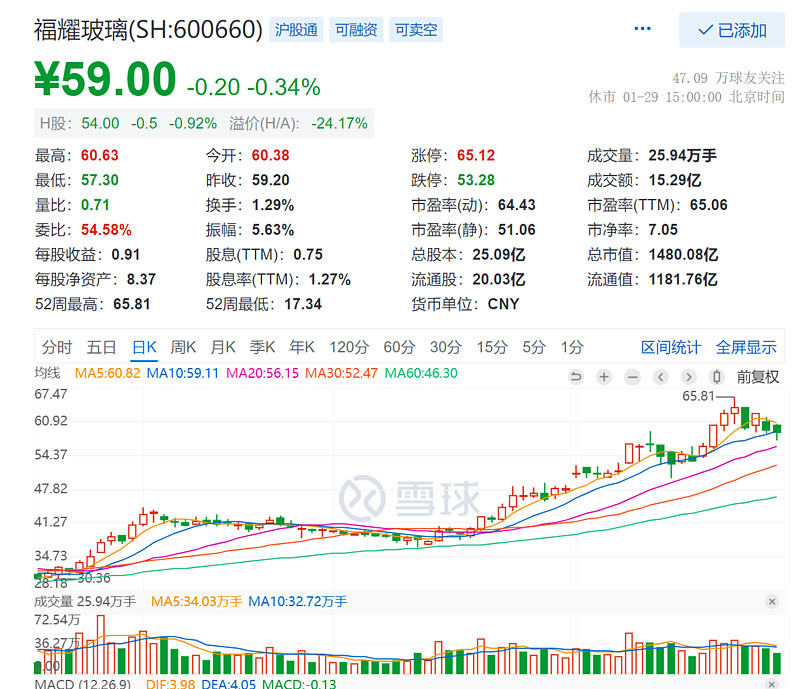Switch to the 30分 chart tab
The width and height of the screenshot is (800, 689).
[x=445, y=348]
